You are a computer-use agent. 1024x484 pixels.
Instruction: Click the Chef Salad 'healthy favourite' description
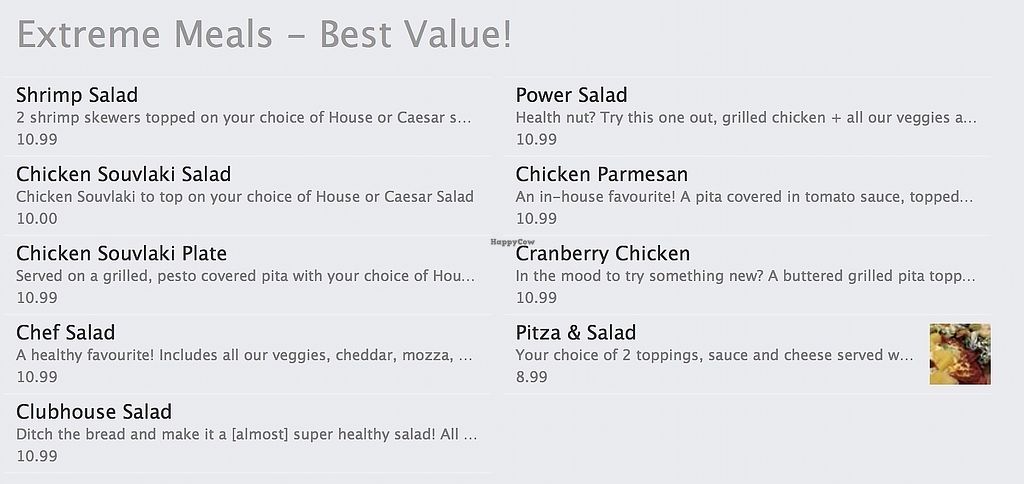tap(245, 355)
